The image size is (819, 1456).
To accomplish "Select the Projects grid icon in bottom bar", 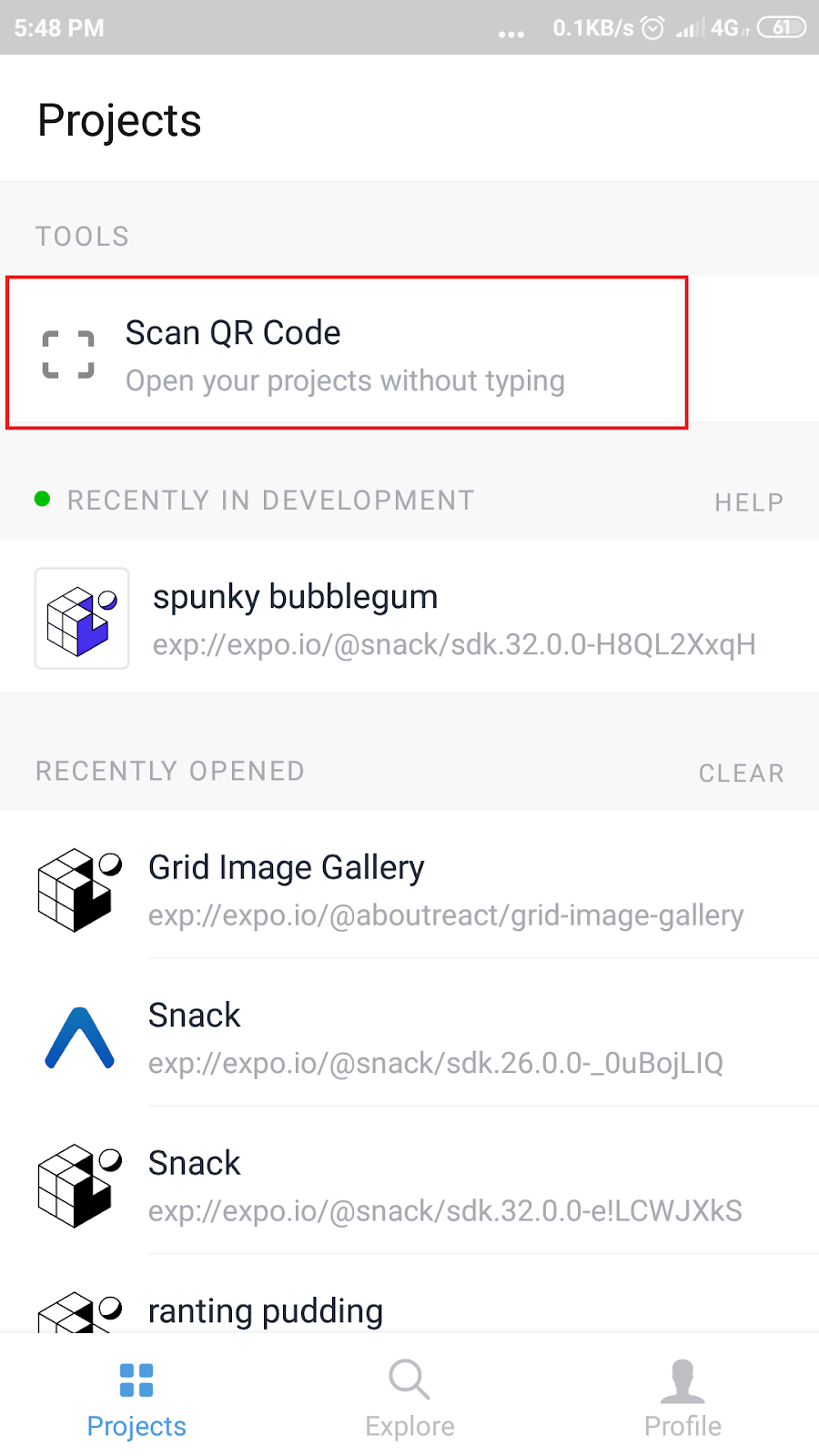I will pyautogui.click(x=136, y=1380).
